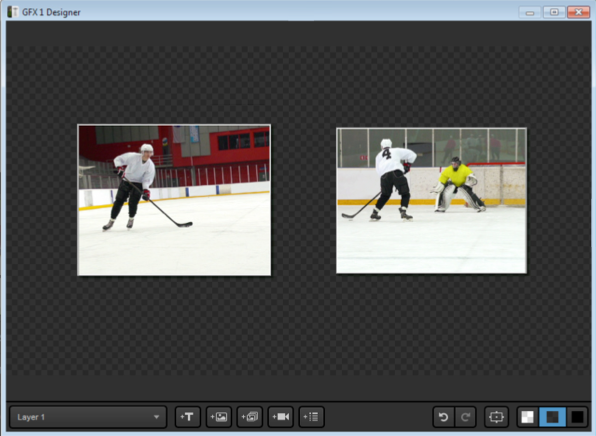Switch canvas background to checkerboard

[x=528, y=417]
